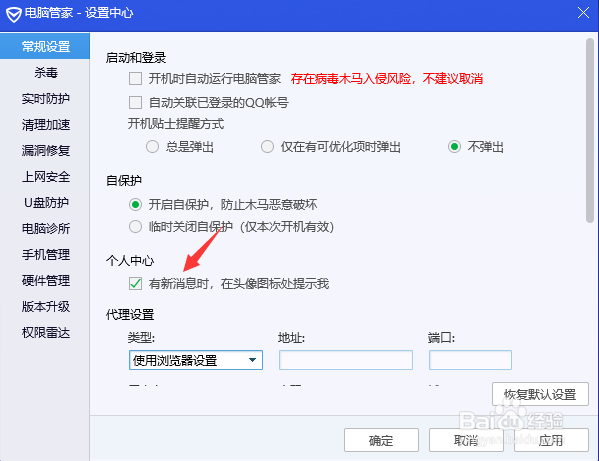Uncheck 有新消息时，在头像图标处提示我
The image size is (599, 461).
point(135,283)
